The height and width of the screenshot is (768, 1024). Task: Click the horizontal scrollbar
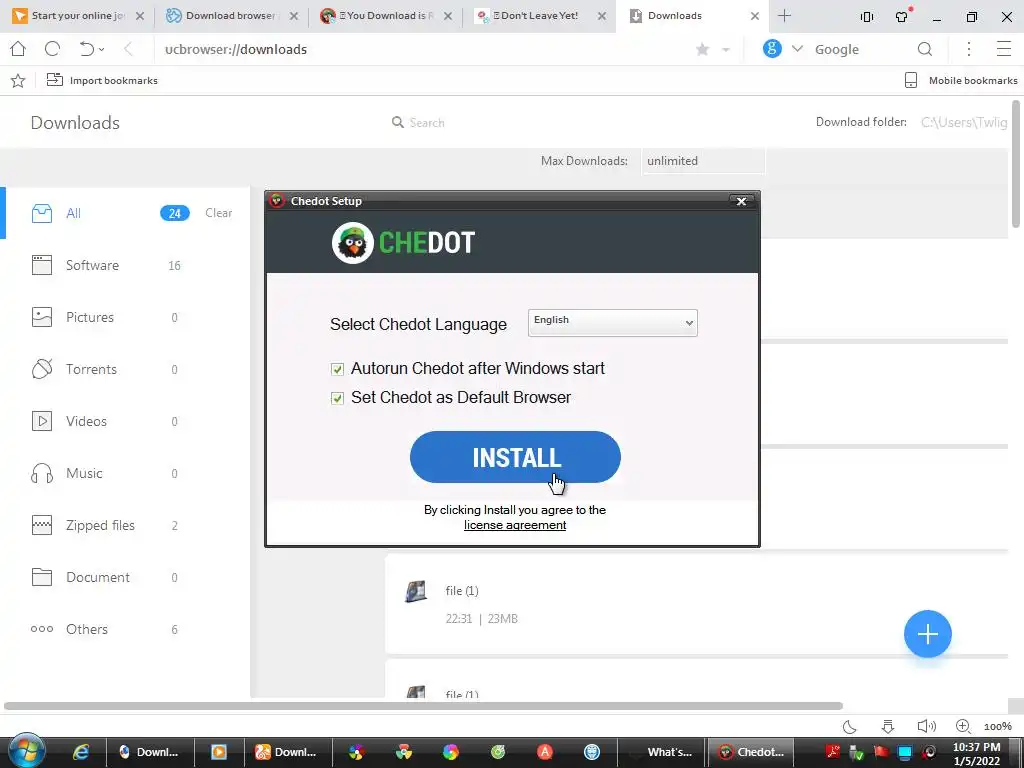423,706
